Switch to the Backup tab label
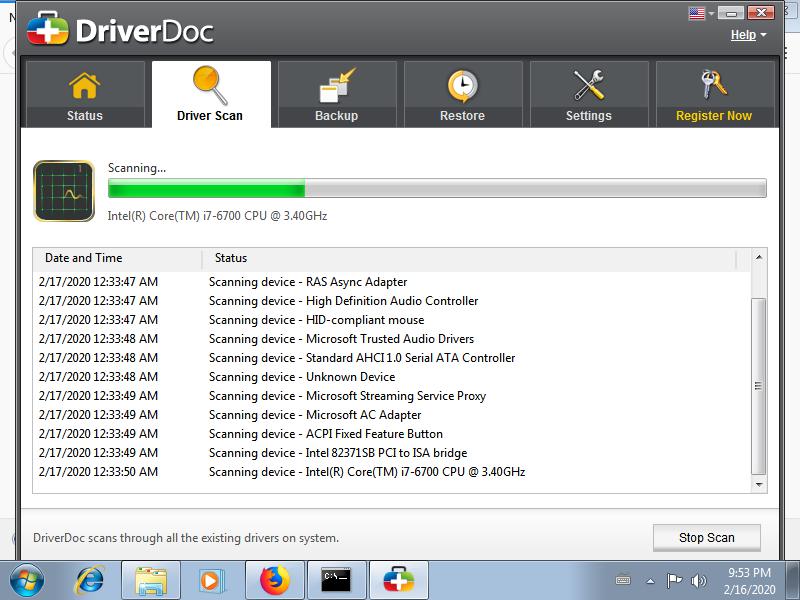Image resolution: width=800 pixels, height=600 pixels. pos(336,116)
